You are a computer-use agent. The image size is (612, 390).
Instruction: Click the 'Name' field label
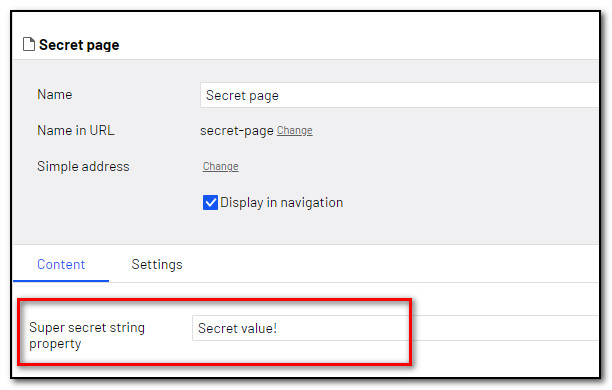[x=55, y=94]
